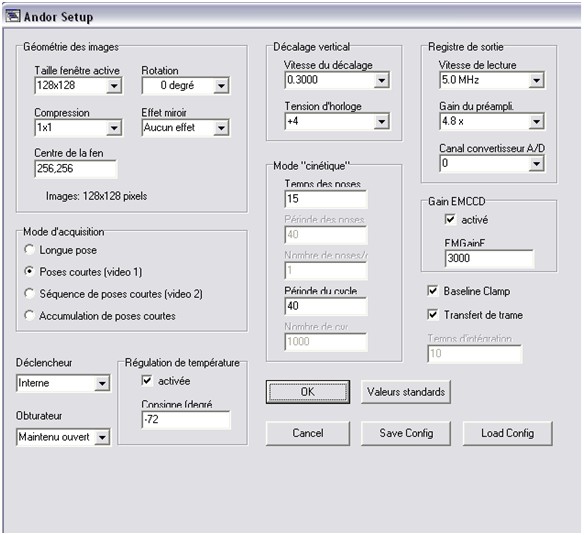Viewport: 584px width, 535px height.
Task: Click the 'Géométrie des images' group label
Action: [71, 47]
